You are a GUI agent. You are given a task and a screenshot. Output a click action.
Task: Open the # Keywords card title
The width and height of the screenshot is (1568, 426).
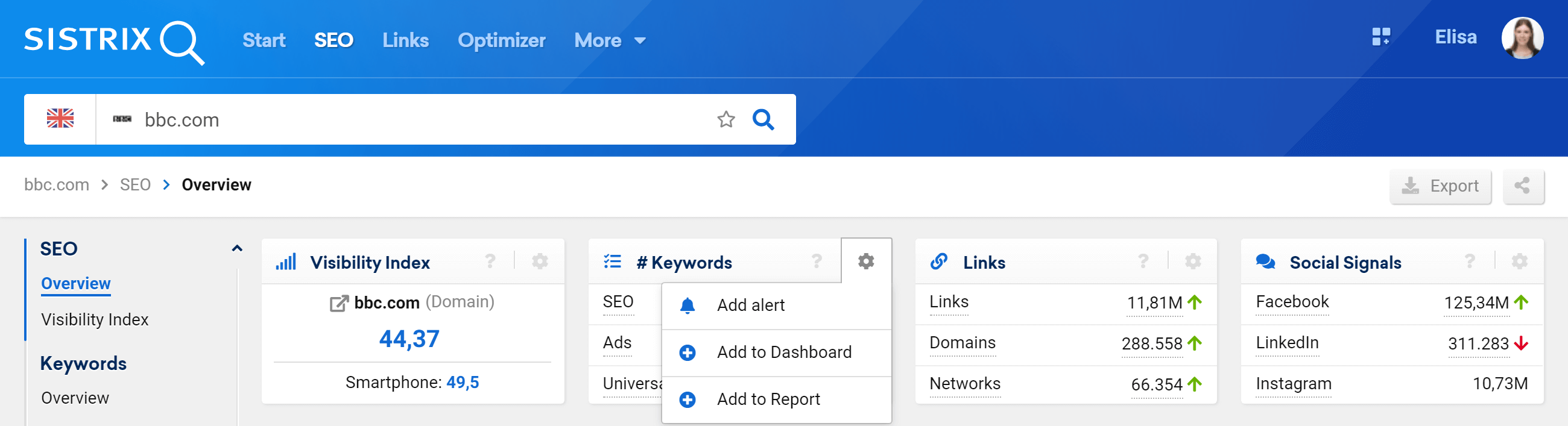pyautogui.click(x=684, y=262)
